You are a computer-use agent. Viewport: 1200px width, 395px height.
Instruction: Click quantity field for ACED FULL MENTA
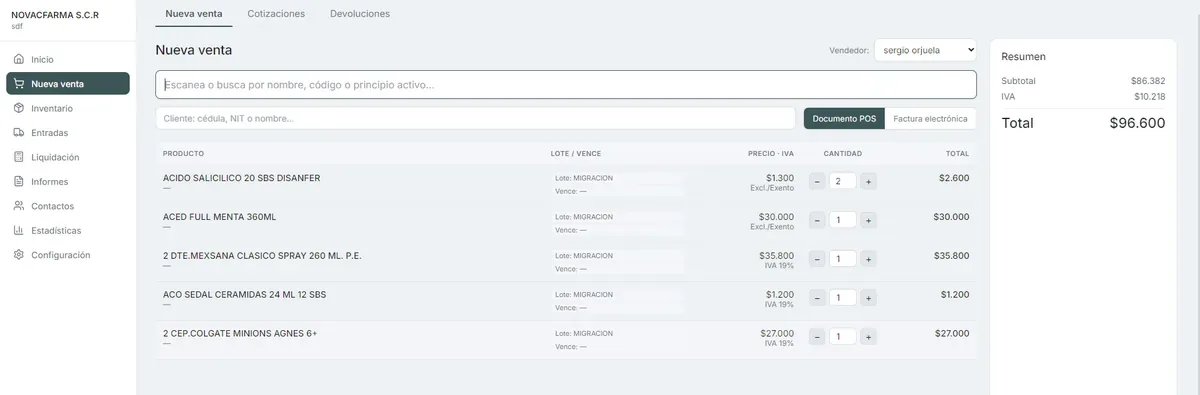(843, 220)
